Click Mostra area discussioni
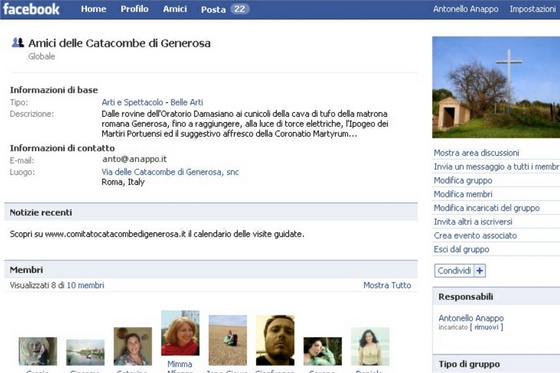This screenshot has width=560, height=373. 476,153
